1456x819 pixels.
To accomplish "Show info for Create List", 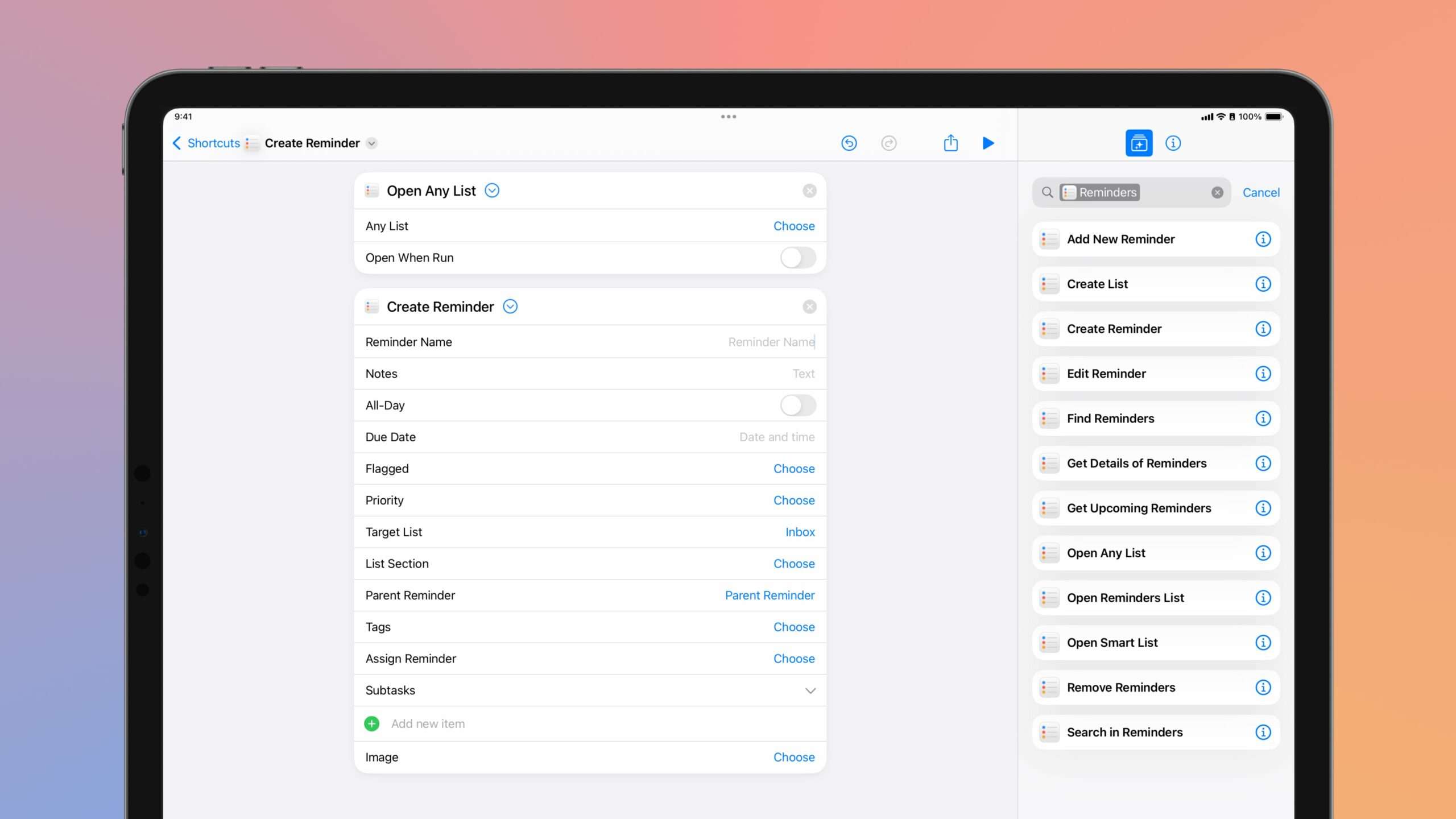I will (x=1263, y=284).
